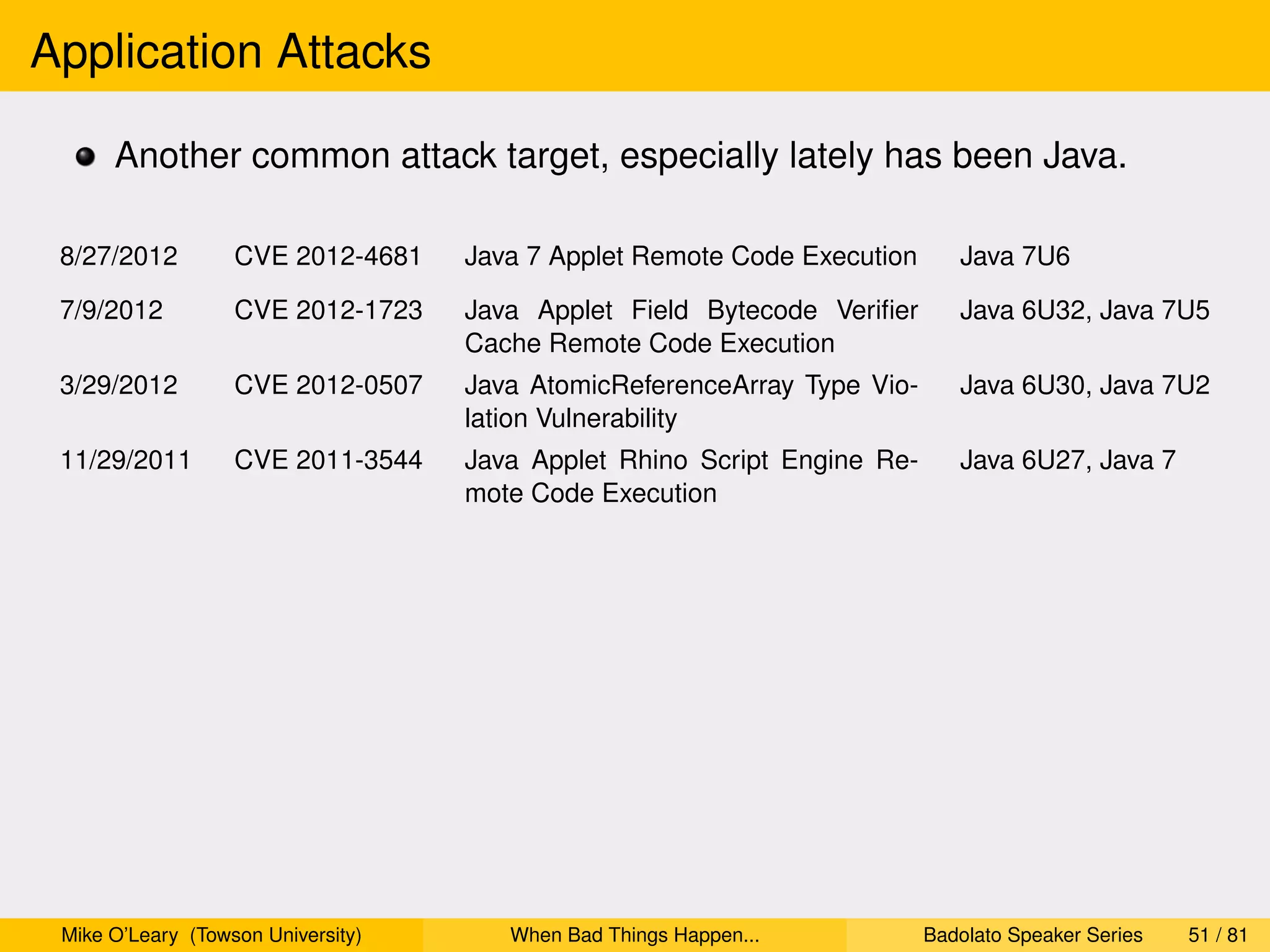Select CVE 2012-0507 cell
The width and height of the screenshot is (1270, 952).
click(x=328, y=385)
